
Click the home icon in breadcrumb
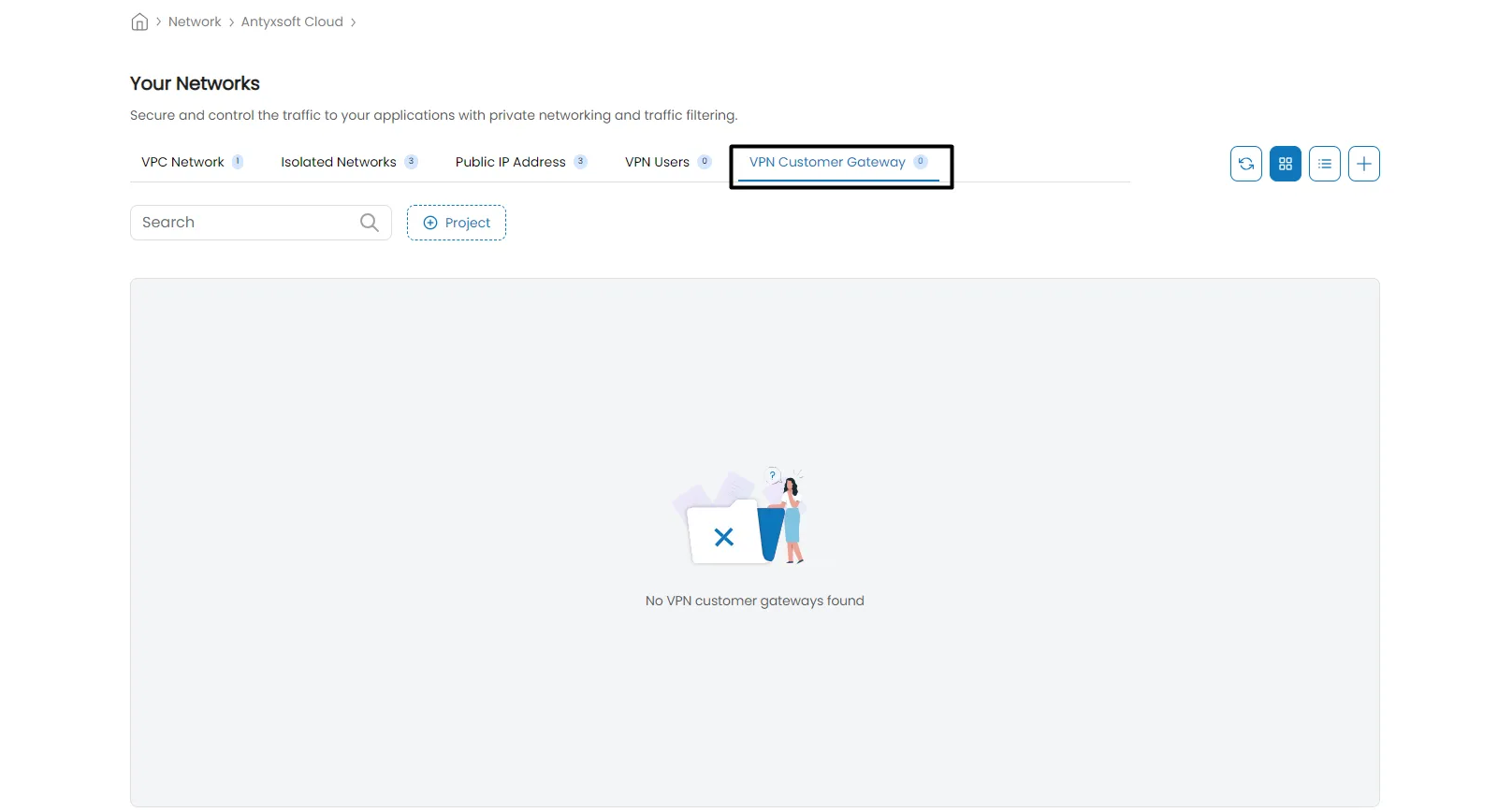139,22
